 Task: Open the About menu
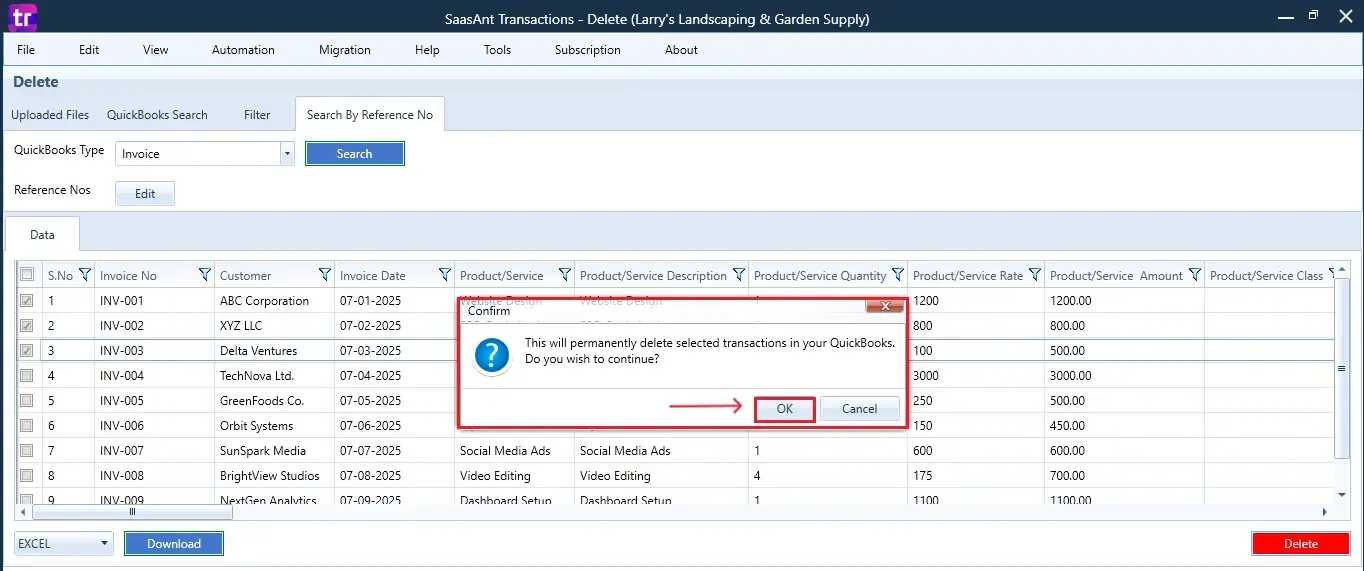point(681,50)
